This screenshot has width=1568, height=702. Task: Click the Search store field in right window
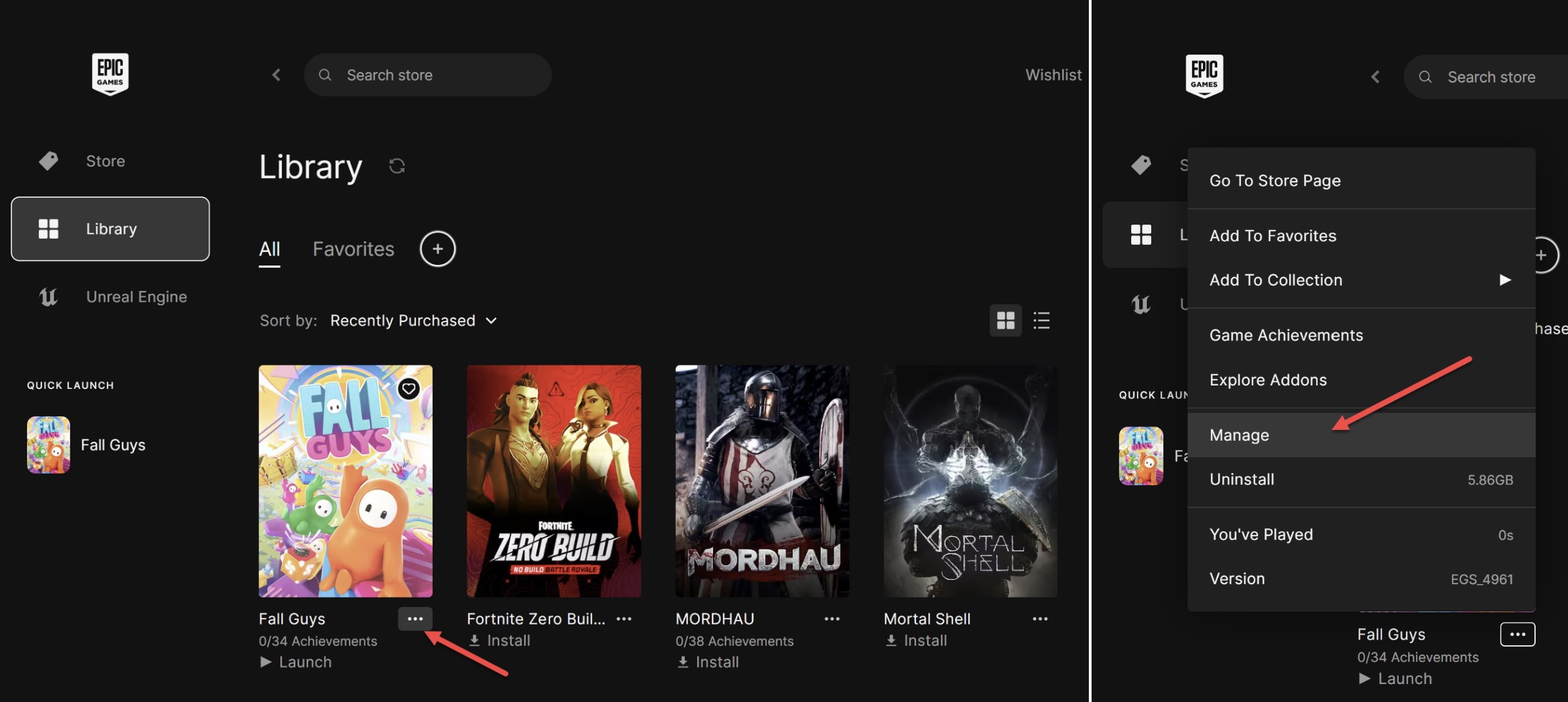point(1486,77)
